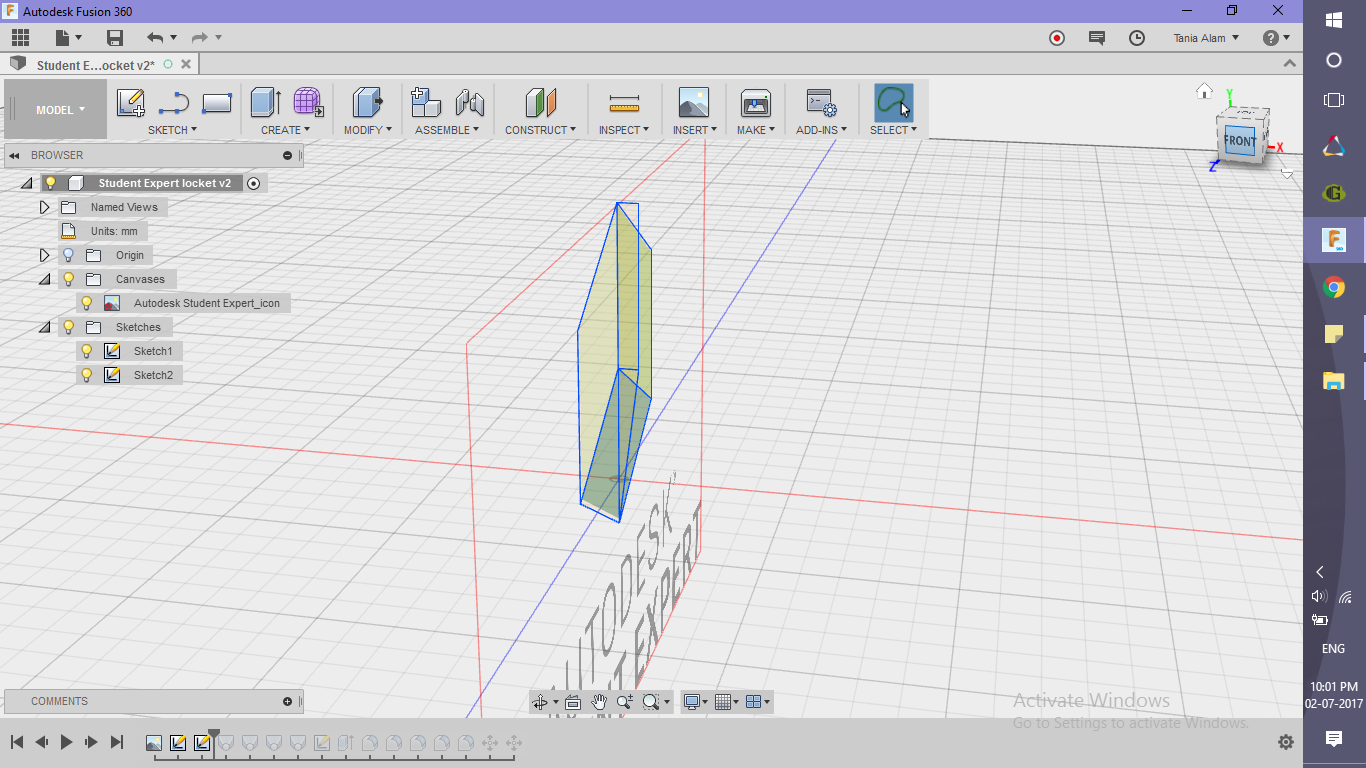This screenshot has width=1366, height=768.
Task: Open the INSERT dropdown
Action: coord(694,130)
